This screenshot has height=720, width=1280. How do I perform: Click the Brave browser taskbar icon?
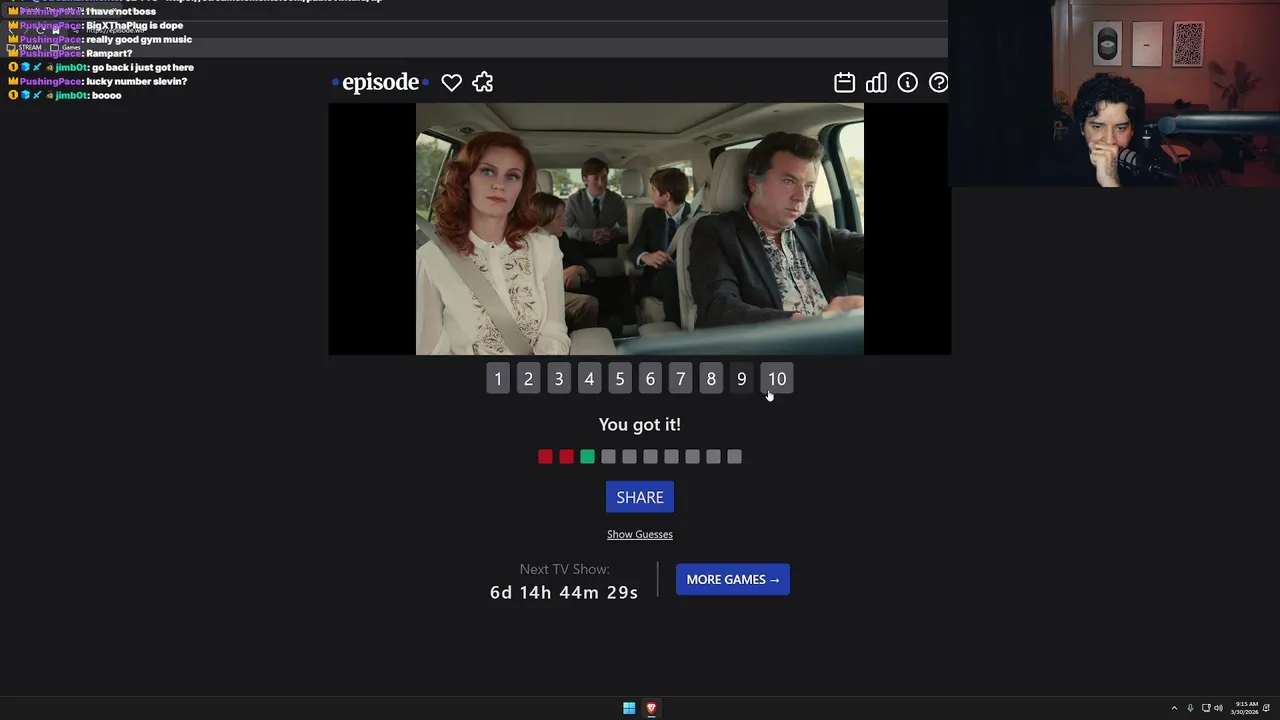(x=651, y=708)
